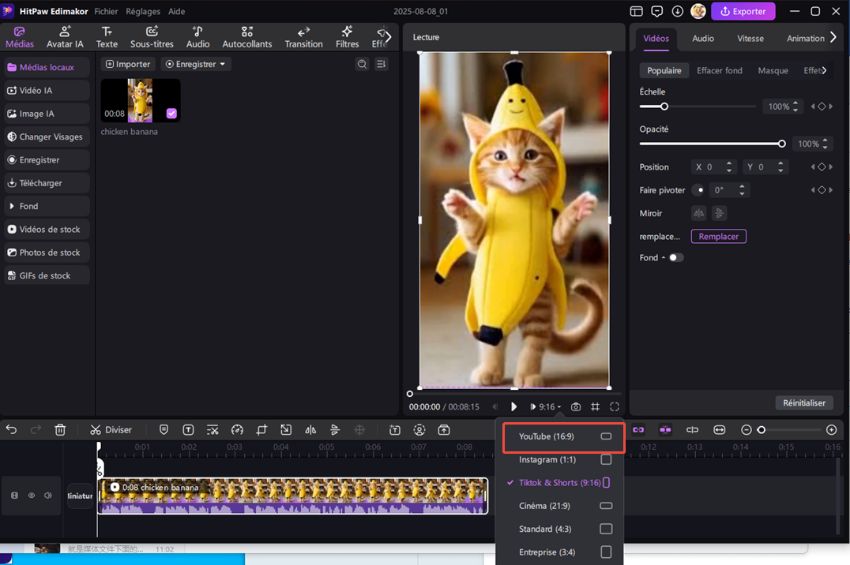This screenshot has height=565, width=850.
Task: Open the Médias panel
Action: [20, 37]
